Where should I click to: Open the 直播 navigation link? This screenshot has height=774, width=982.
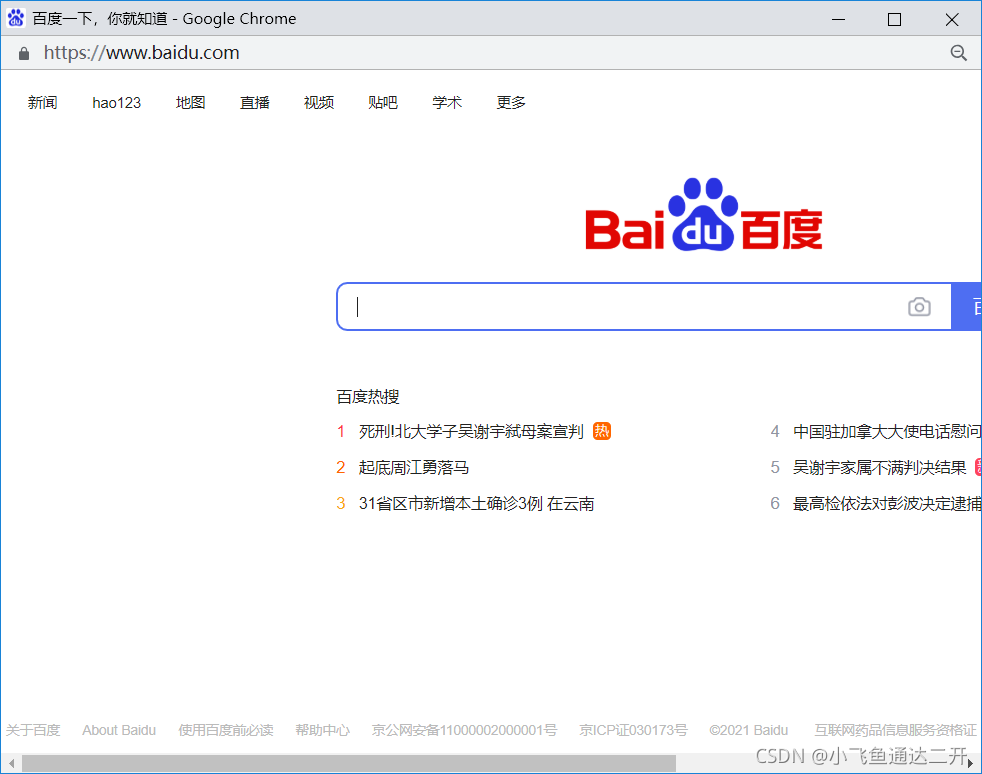point(255,102)
